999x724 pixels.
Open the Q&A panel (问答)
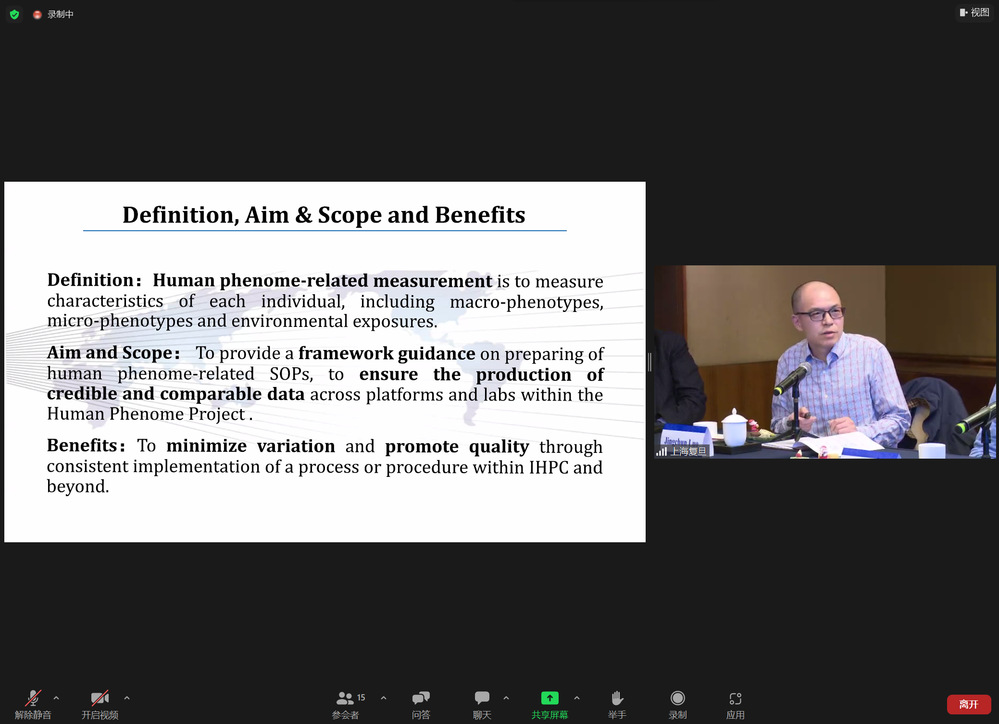(421, 703)
